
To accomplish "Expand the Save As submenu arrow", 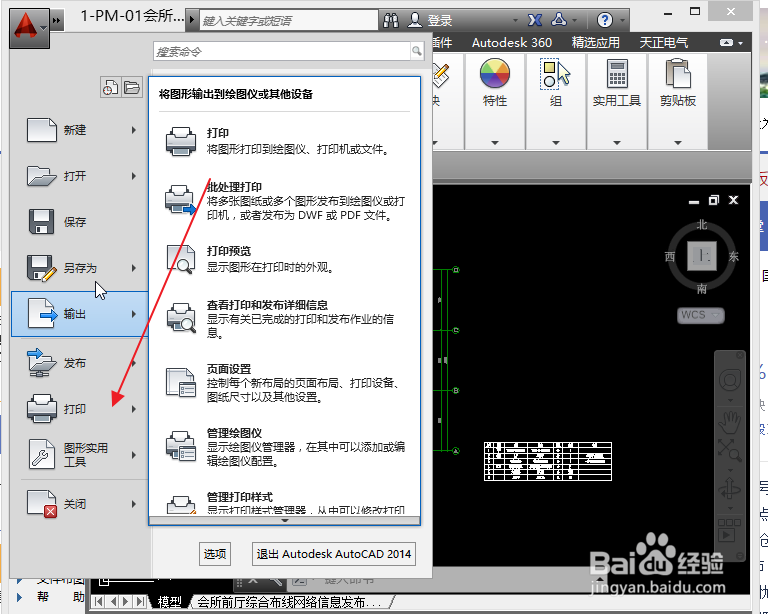I will (134, 268).
